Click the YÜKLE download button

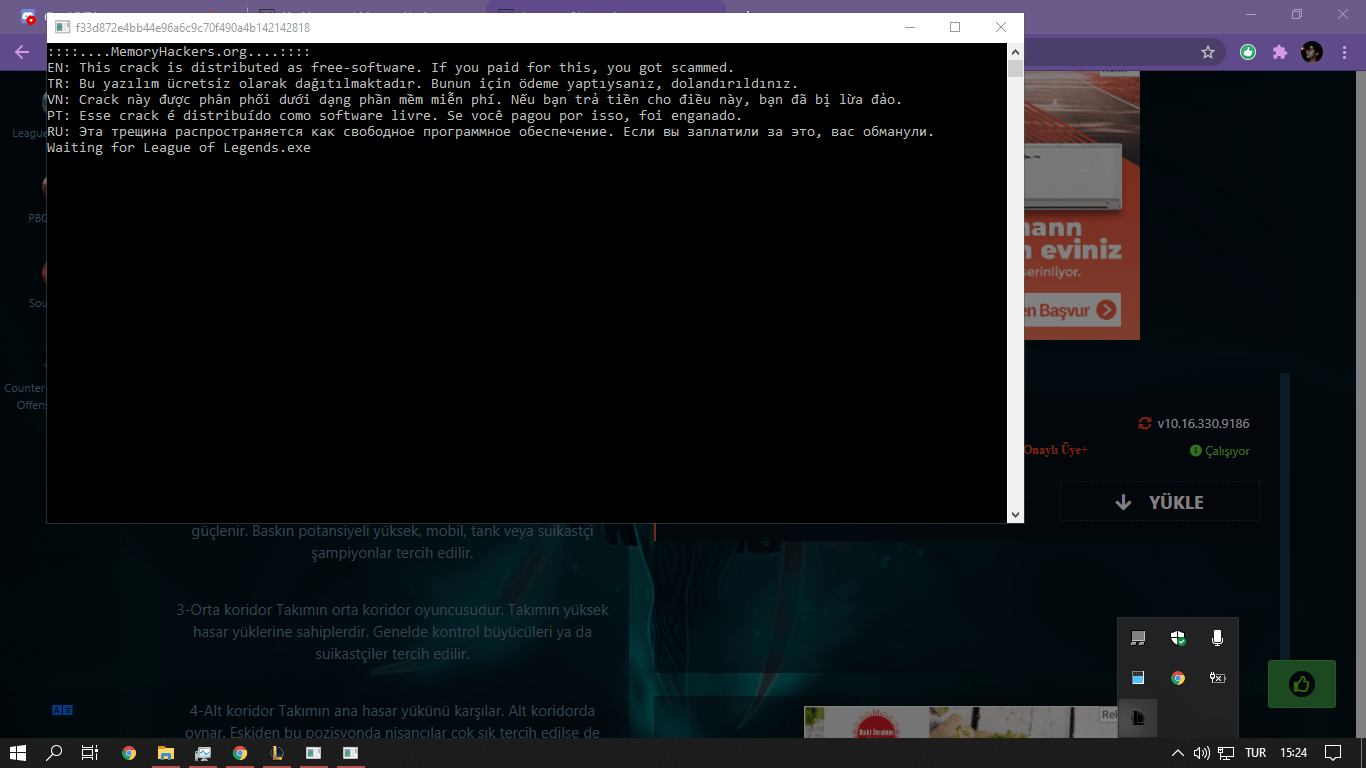click(1160, 502)
